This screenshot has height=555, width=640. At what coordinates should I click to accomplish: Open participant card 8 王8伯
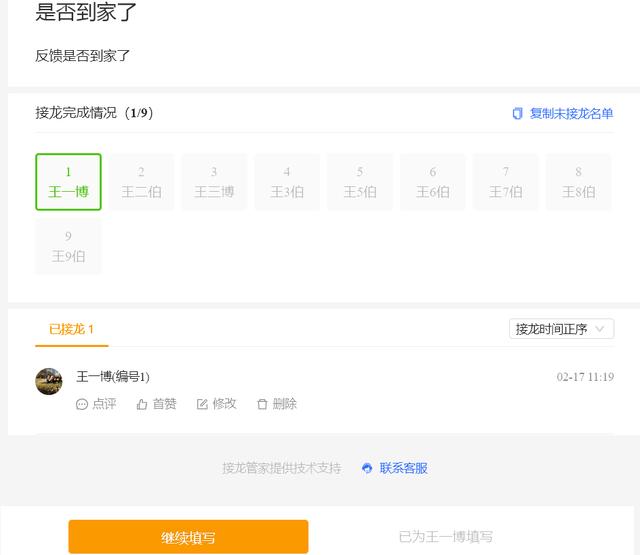pos(578,182)
